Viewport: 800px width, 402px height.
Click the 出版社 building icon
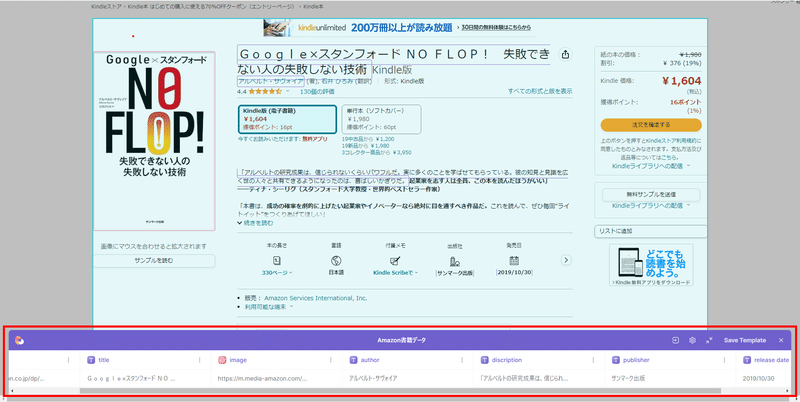pyautogui.click(x=455, y=261)
